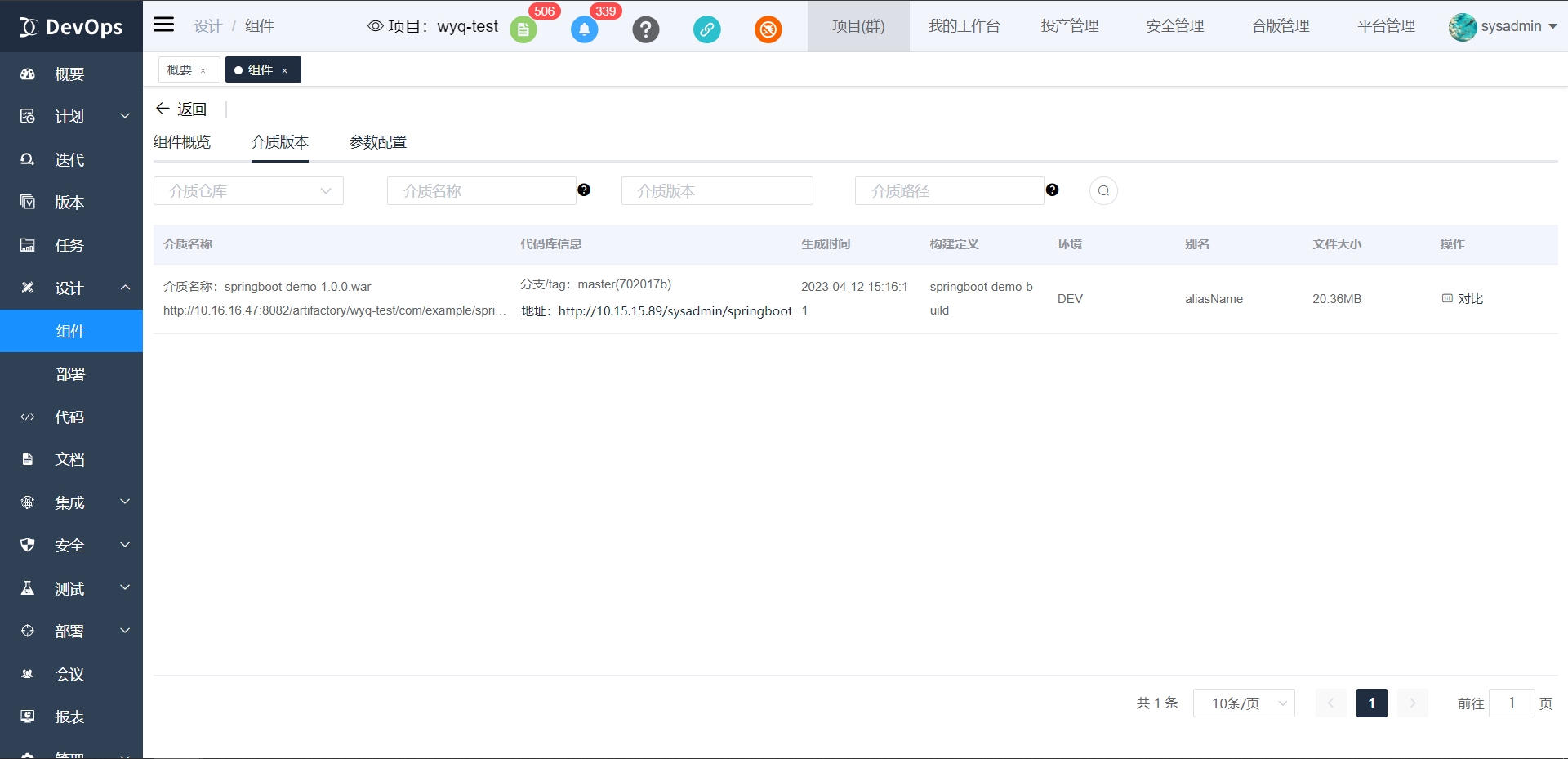Open the 10条/页 page size dropdown
Screen dimensions: 1568x759
pyautogui.click(x=1244, y=703)
